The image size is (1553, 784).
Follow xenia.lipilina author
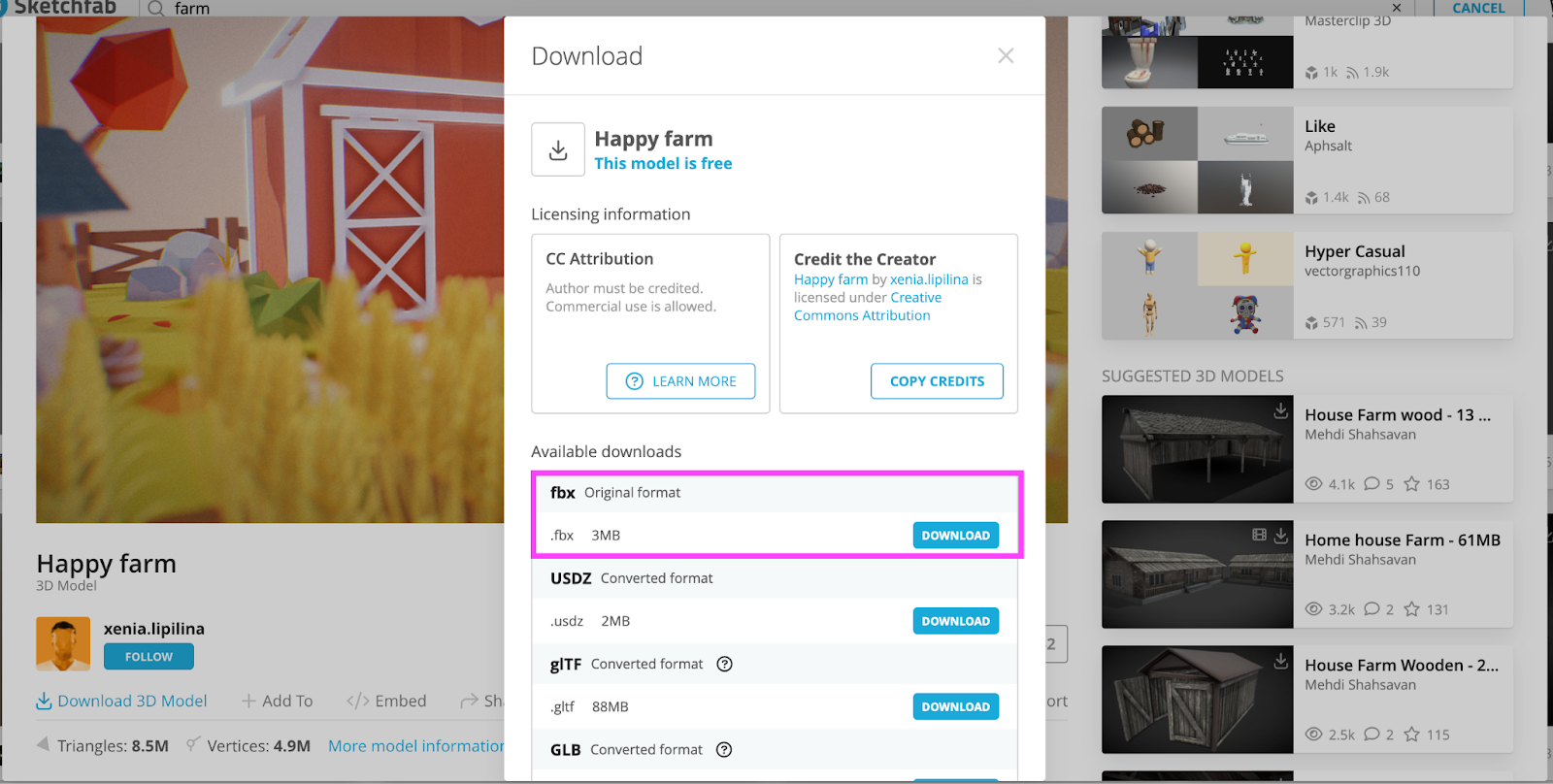tap(149, 657)
